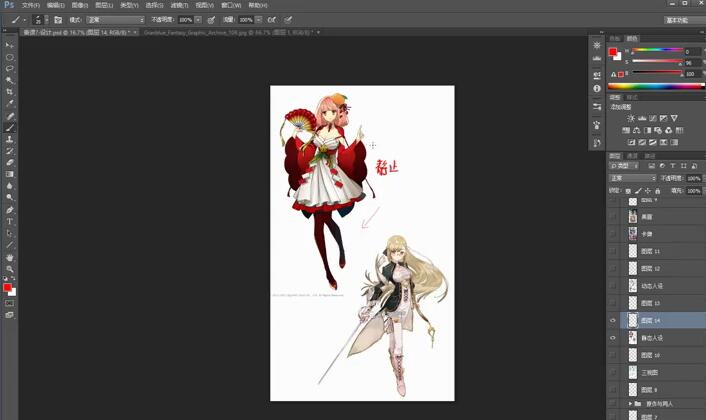
Task: Add a Brightness/Contrast adjustment
Action: point(631,118)
